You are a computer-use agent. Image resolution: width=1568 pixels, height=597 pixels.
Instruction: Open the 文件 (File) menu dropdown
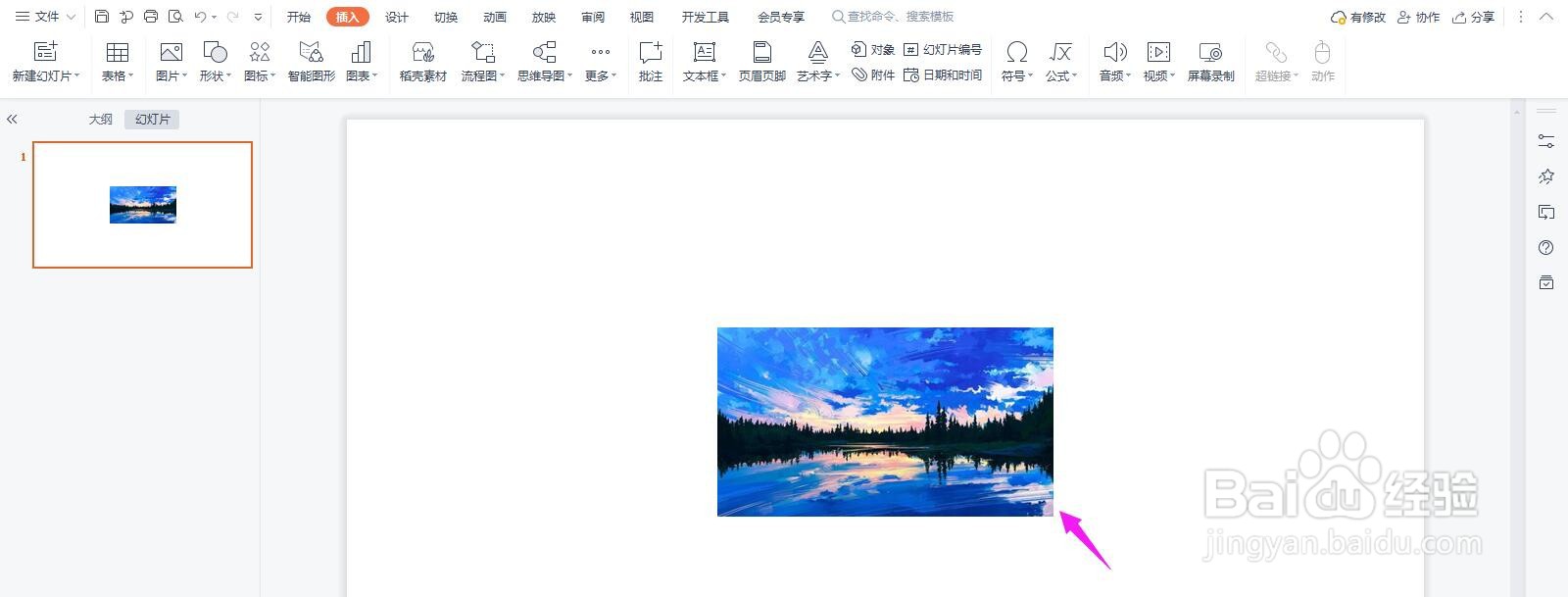coord(46,17)
